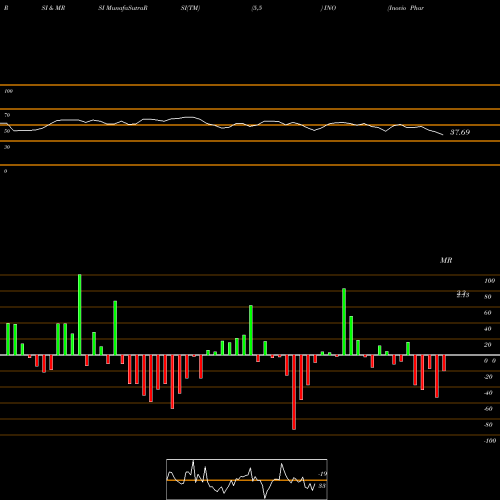The image size is (500, 500).
Task: Click the 80 label on the MR axis
Action: (488, 297)
